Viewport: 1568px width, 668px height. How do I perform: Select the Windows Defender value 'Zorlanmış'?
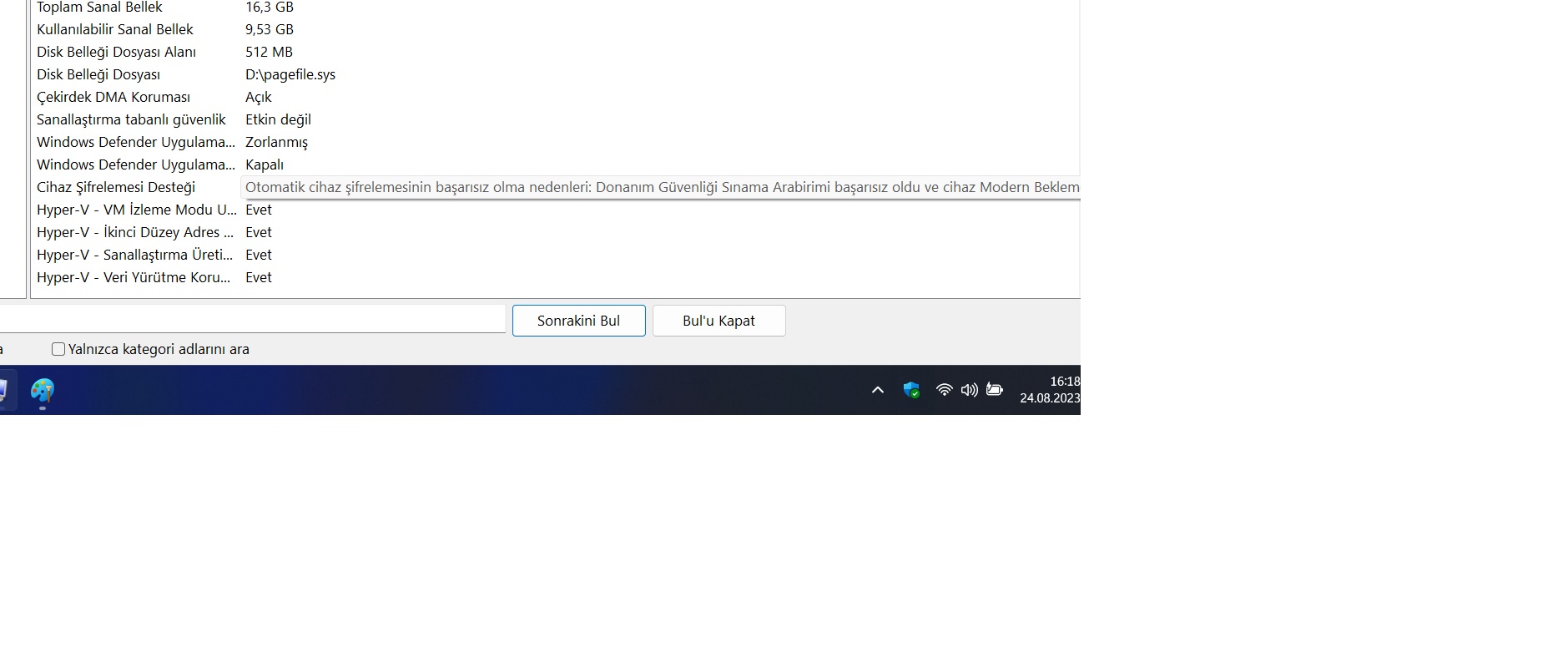point(276,142)
